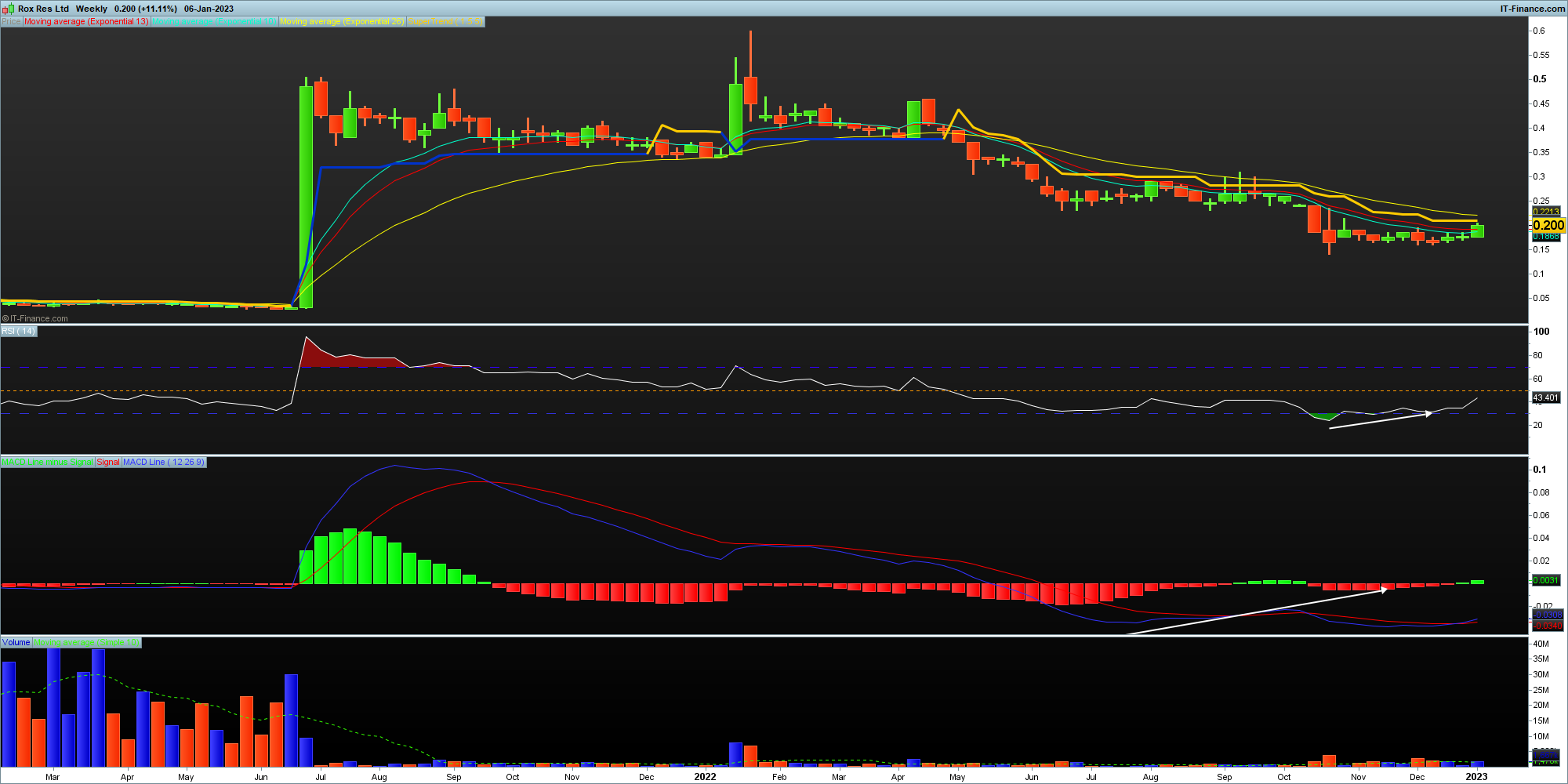
Task: Select the MACD Line (12 26 9) label
Action: (163, 463)
